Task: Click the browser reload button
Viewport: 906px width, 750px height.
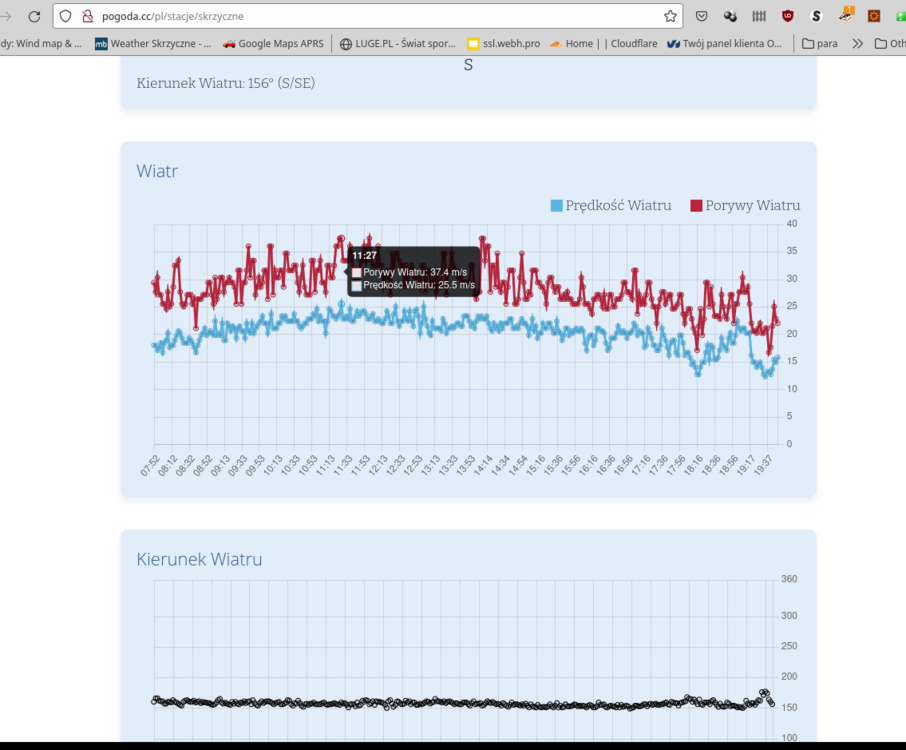Action: point(34,16)
